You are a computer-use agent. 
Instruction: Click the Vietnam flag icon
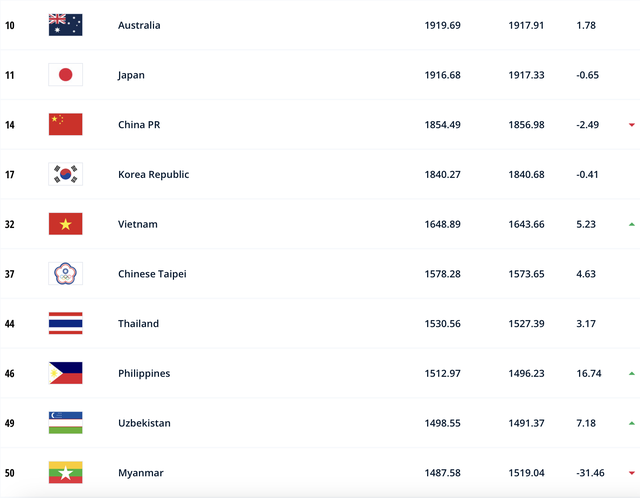(65, 224)
